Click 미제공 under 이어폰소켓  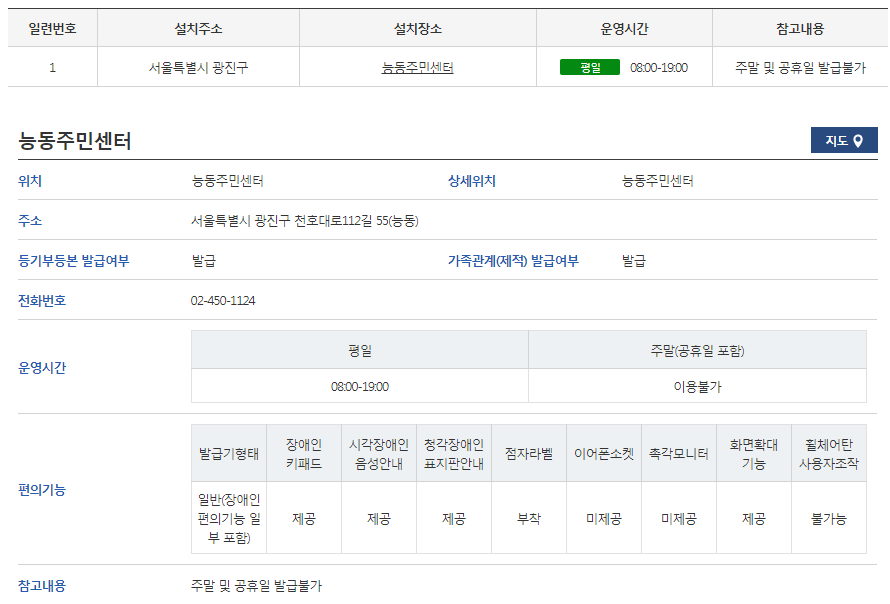coord(604,518)
